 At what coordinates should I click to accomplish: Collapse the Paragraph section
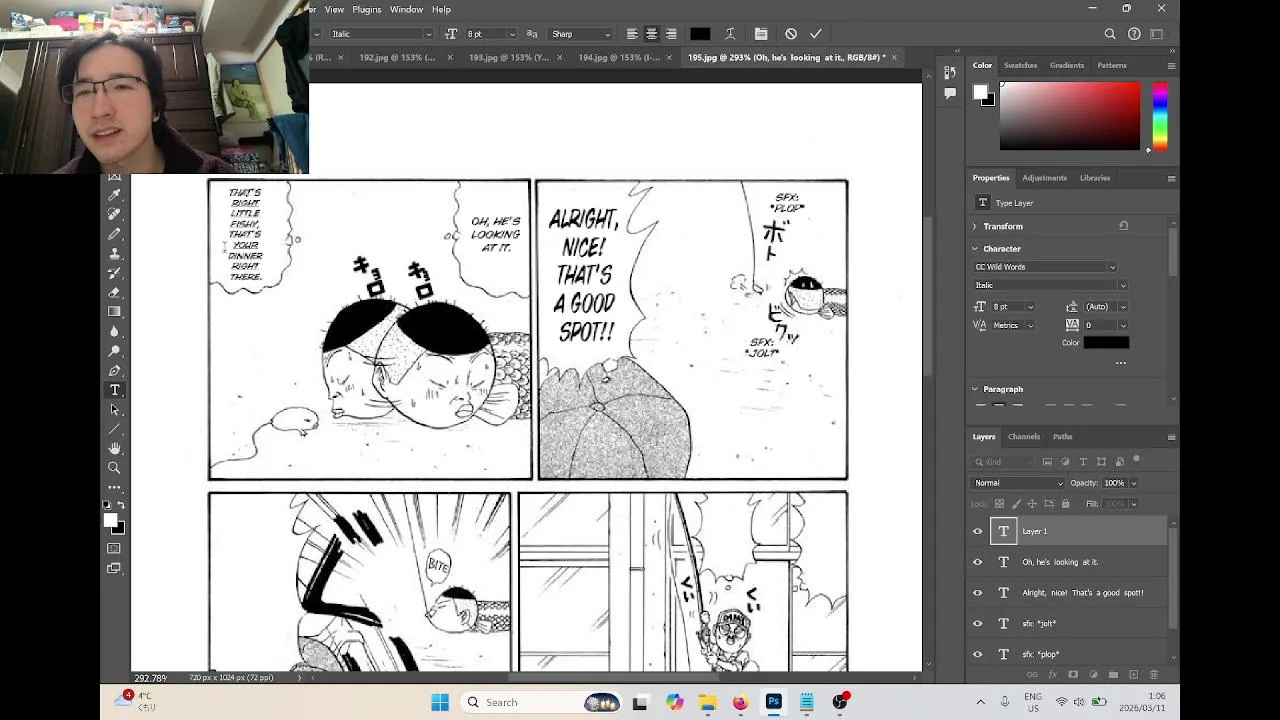975,389
